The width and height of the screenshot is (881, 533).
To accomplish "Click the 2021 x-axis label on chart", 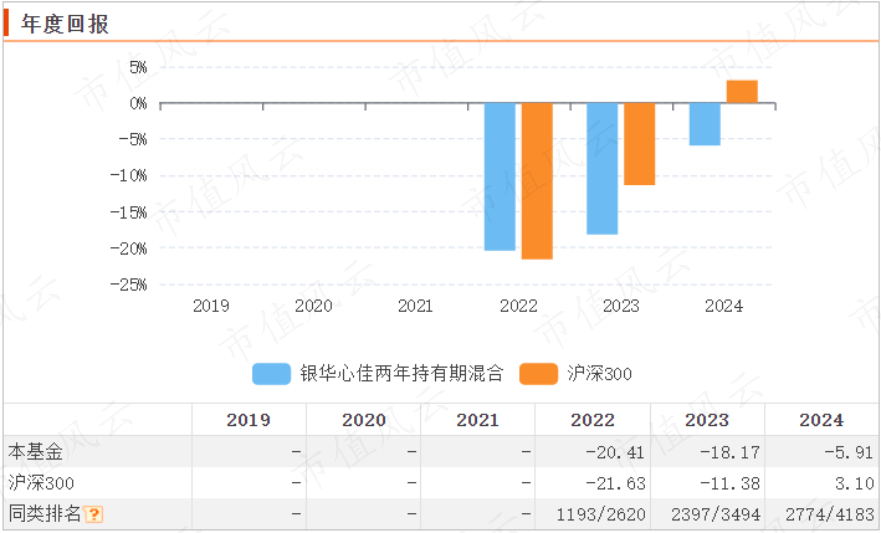I will point(415,306).
